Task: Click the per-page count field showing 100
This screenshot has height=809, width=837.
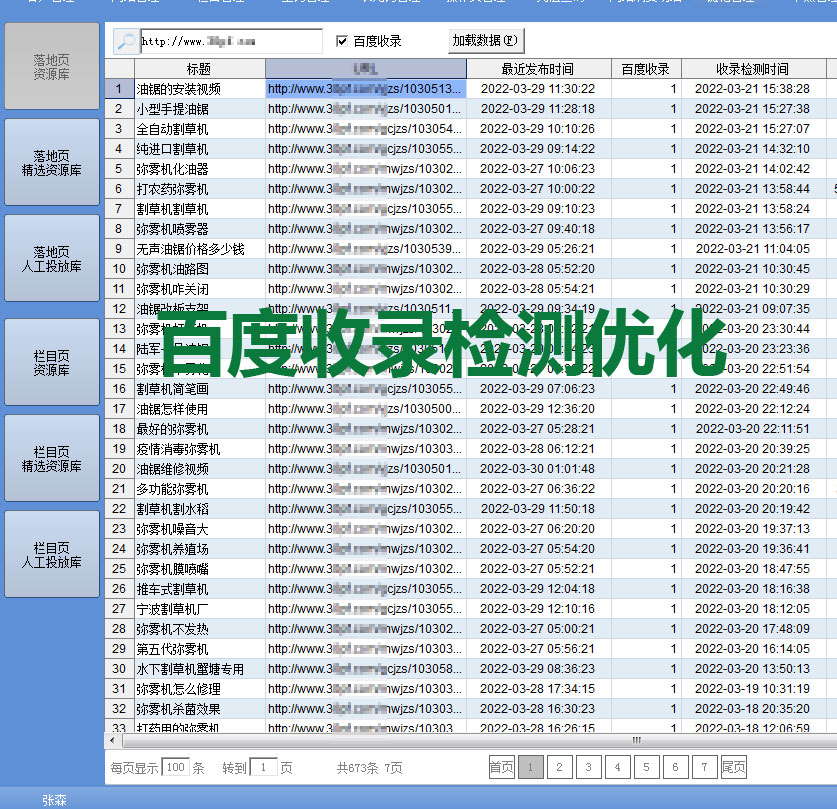Action: pyautogui.click(x=175, y=767)
